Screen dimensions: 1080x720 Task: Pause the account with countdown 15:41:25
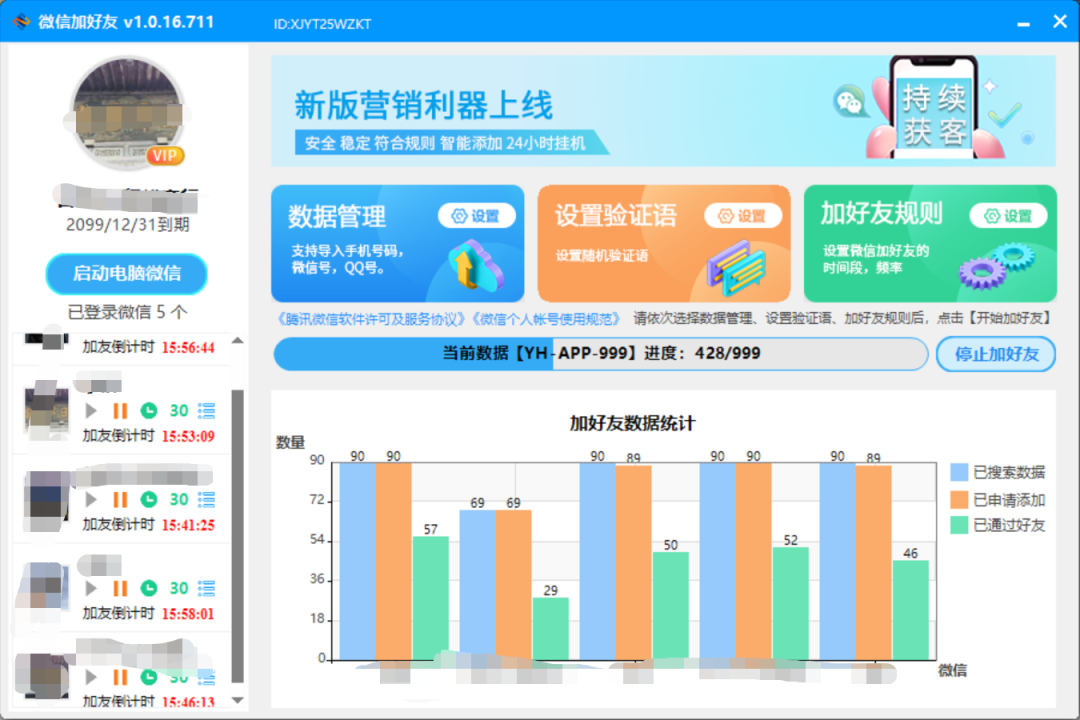point(121,500)
